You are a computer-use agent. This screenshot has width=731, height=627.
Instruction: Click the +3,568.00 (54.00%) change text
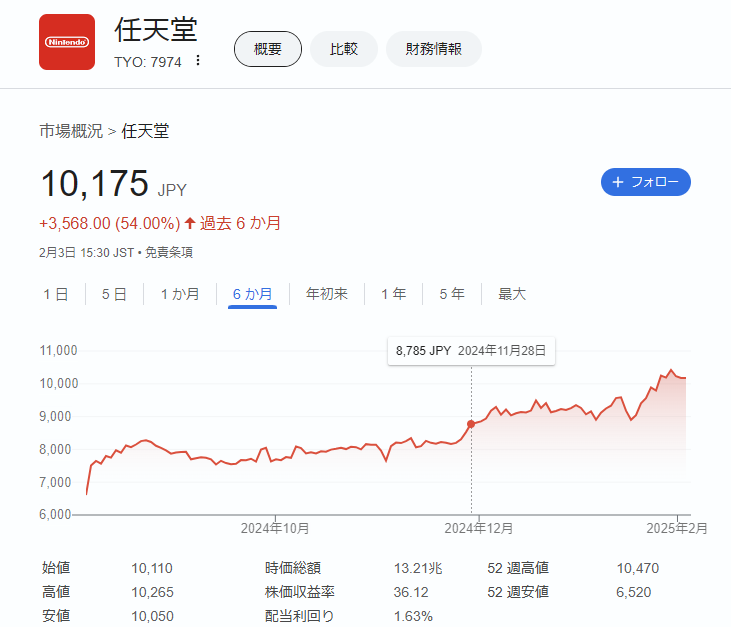pyautogui.click(x=110, y=223)
